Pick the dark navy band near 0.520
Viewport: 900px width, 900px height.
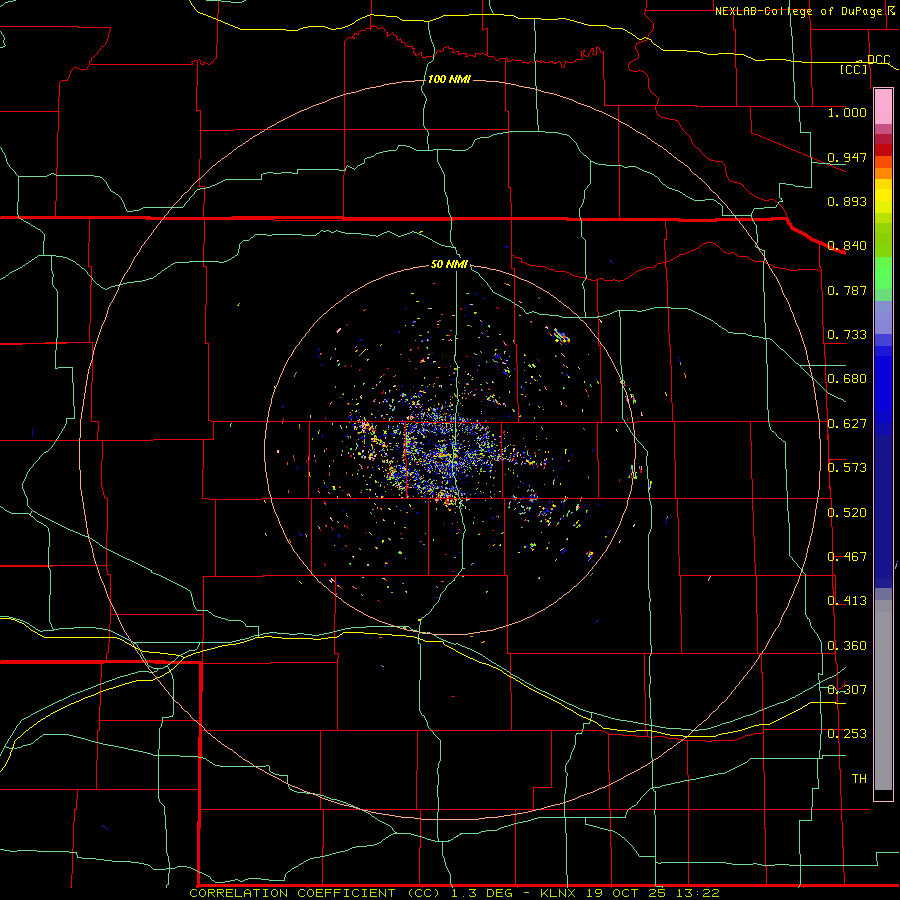pyautogui.click(x=883, y=505)
